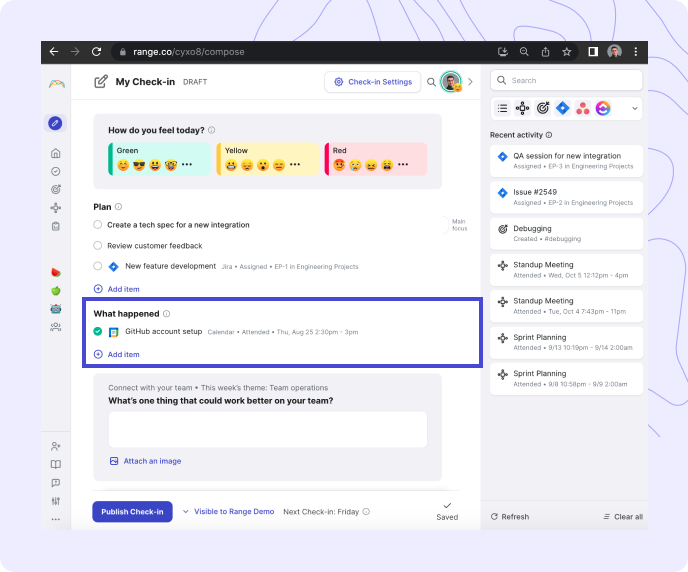Image resolution: width=688 pixels, height=572 pixels.
Task: Open goals target icon in left sidebar
Action: point(56,189)
